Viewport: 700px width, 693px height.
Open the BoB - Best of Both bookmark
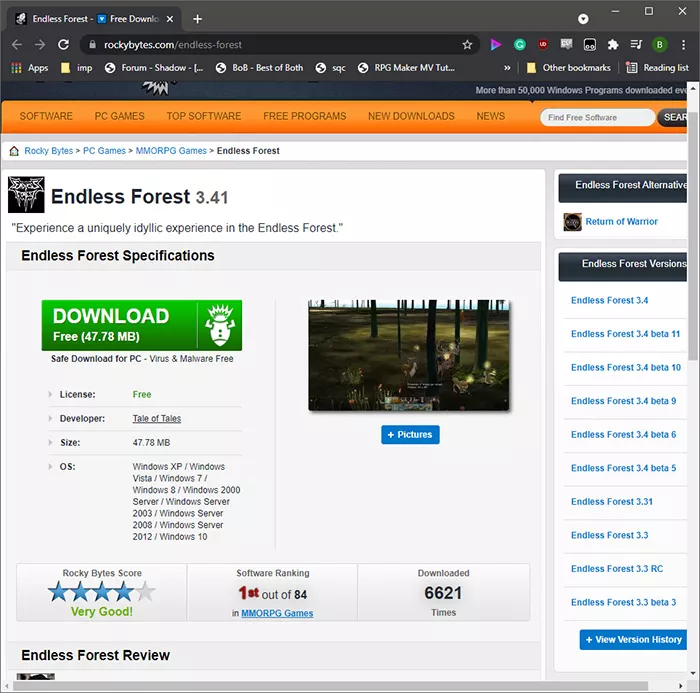pos(259,68)
